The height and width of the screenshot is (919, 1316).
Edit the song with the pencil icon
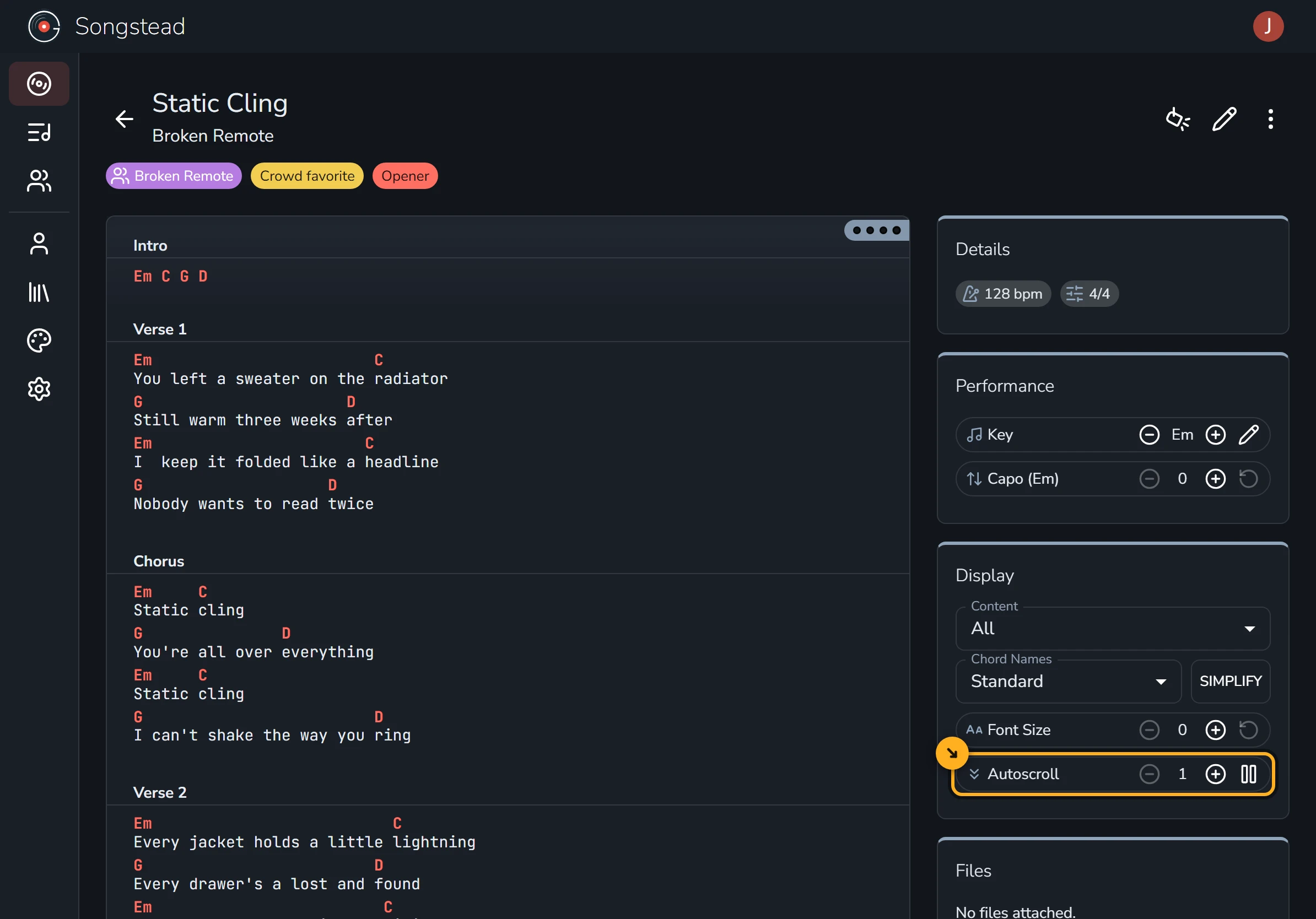pos(1225,119)
